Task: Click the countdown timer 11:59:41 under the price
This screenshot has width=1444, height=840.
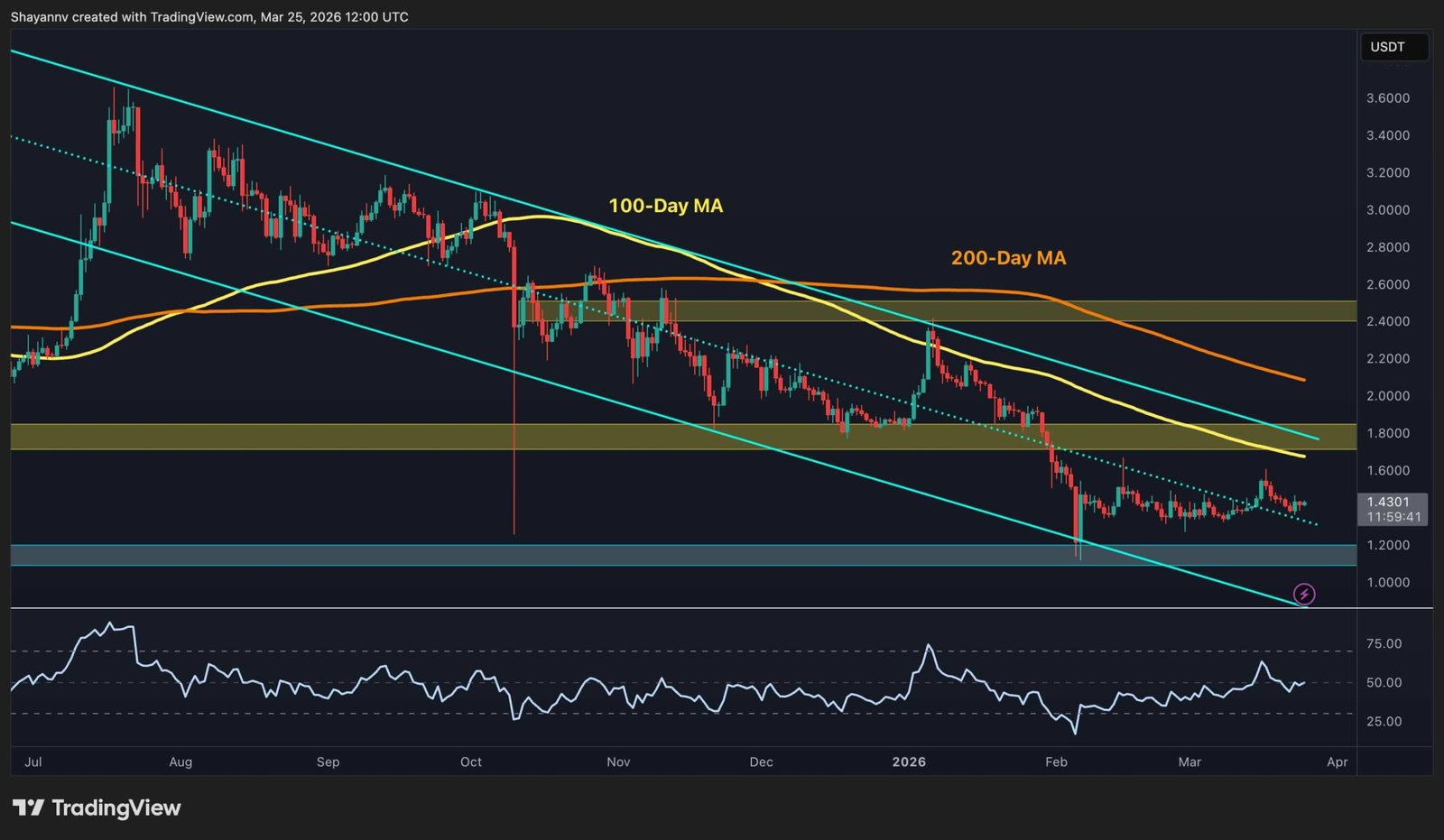Action: pyautogui.click(x=1393, y=515)
